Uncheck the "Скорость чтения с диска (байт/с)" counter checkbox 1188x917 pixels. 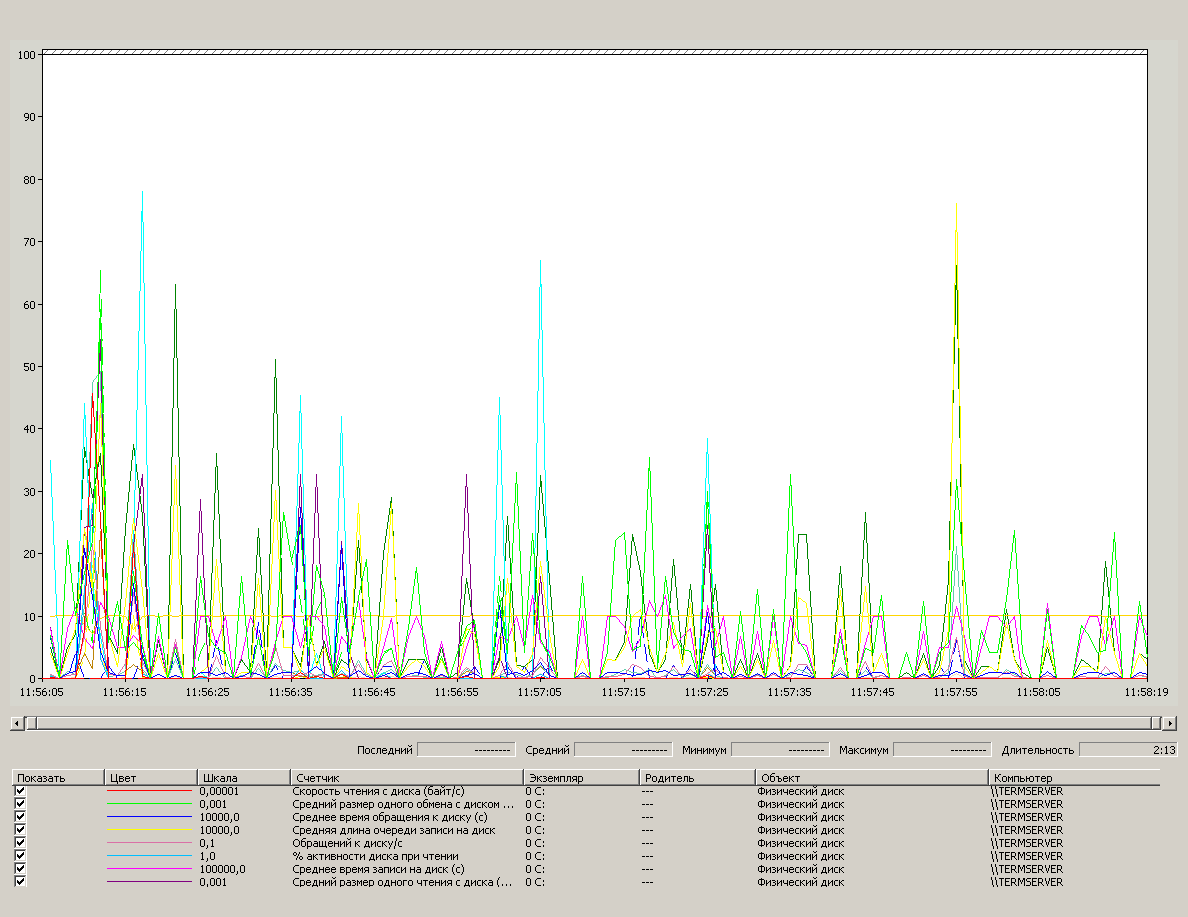(x=20, y=791)
